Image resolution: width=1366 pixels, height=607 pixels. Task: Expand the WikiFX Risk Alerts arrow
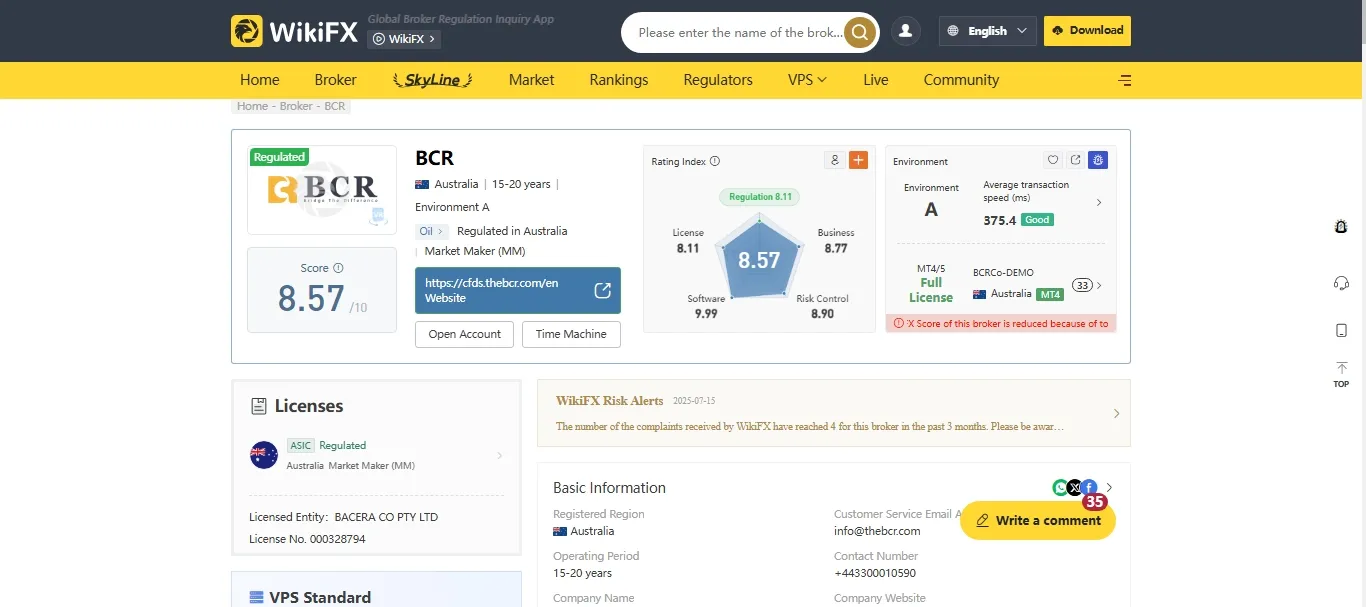(x=1116, y=413)
